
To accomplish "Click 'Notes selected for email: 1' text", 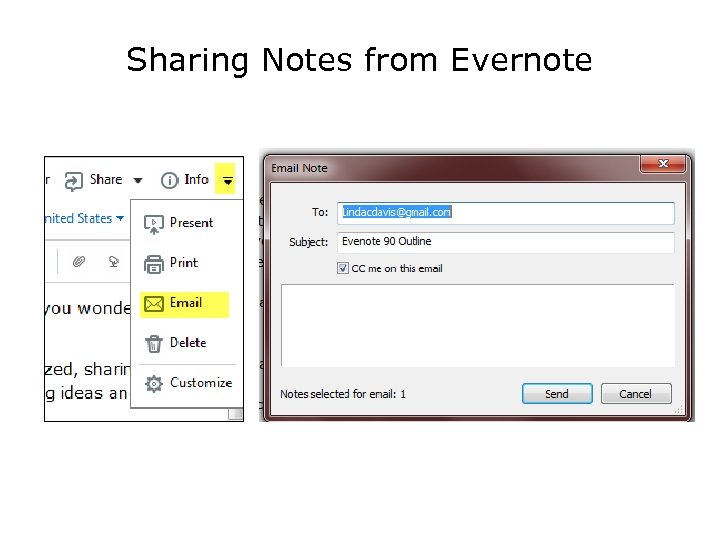I will pos(343,394).
